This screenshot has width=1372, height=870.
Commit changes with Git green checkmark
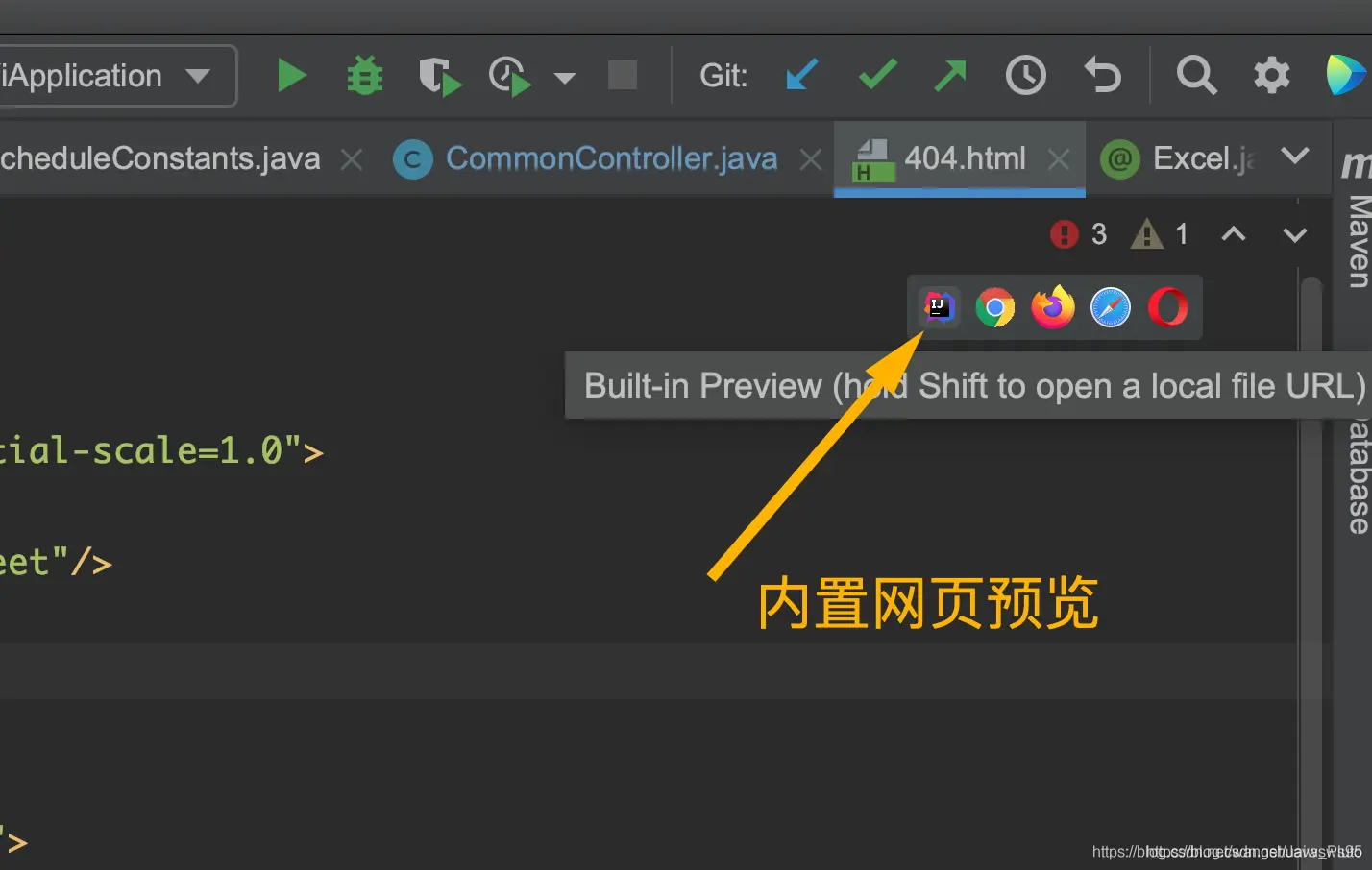(x=878, y=74)
